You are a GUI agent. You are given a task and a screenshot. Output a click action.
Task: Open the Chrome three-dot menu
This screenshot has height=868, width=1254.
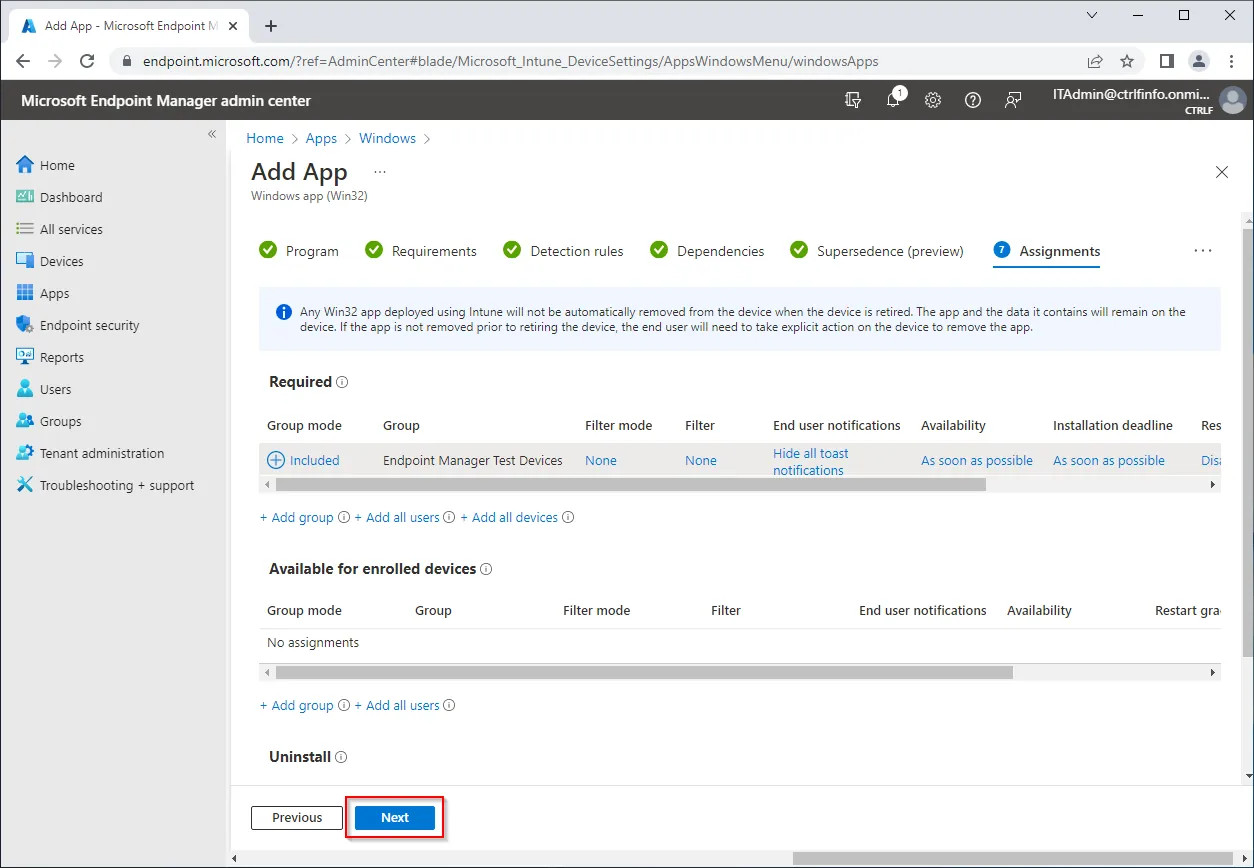coord(1231,61)
